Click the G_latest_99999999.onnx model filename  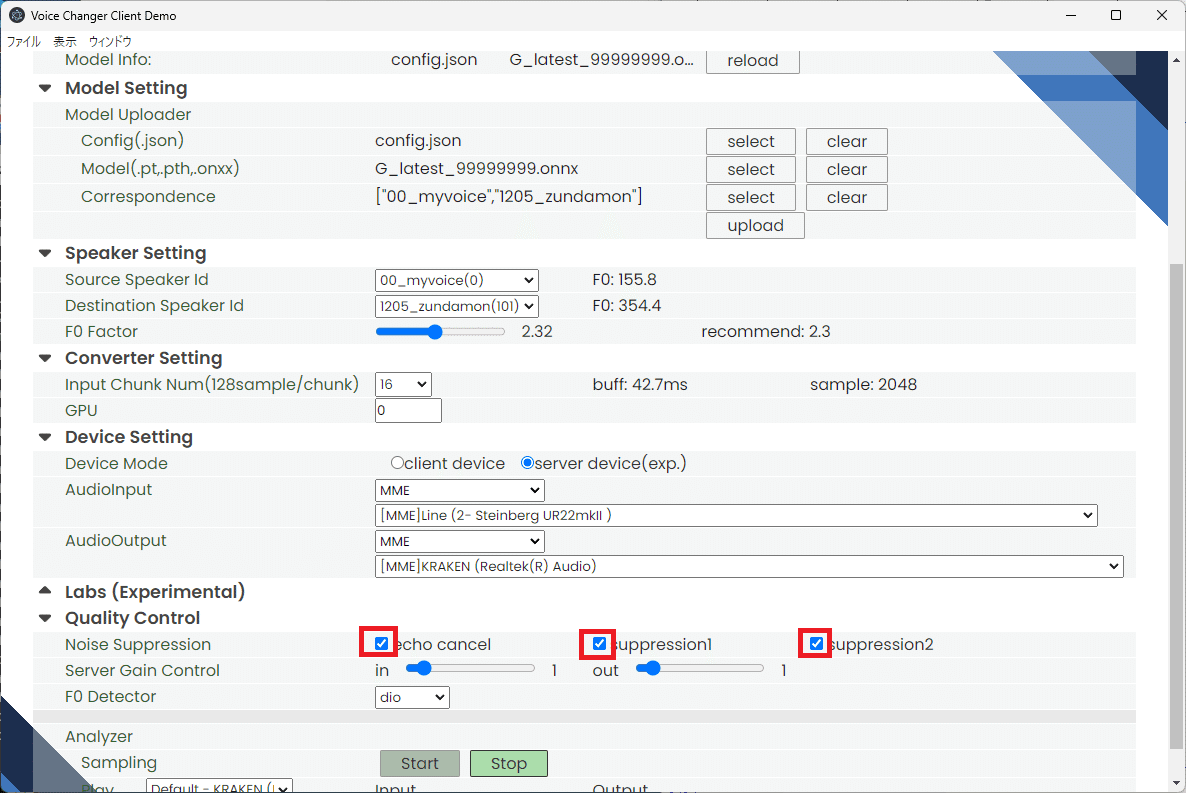click(477, 169)
